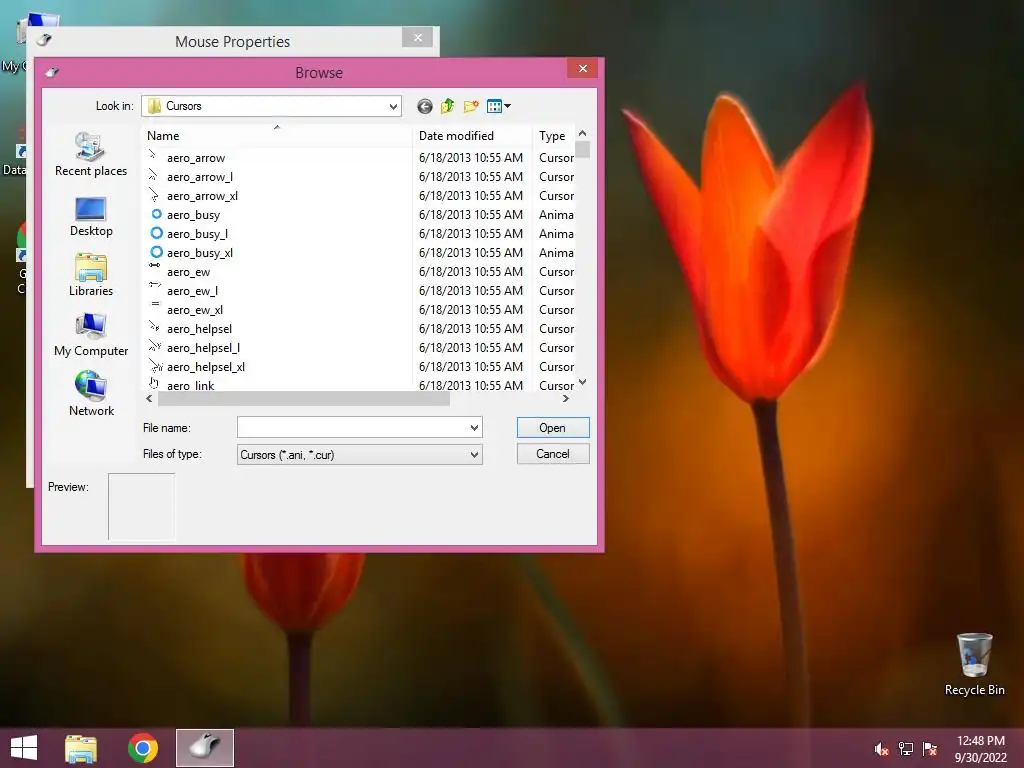The image size is (1024, 768).
Task: Open the View Menu dropdown
Action: [499, 106]
